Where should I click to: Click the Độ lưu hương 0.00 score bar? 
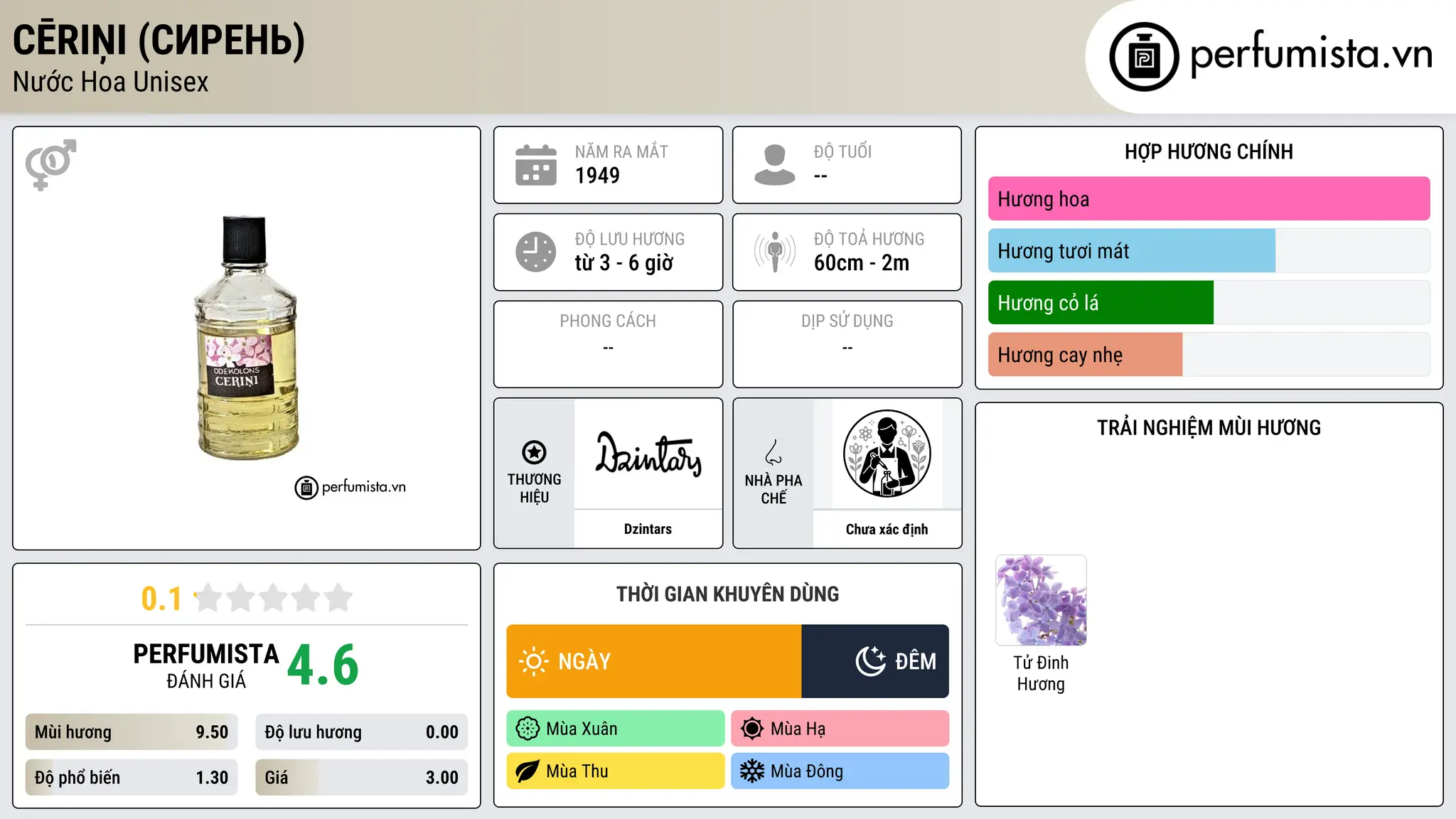tap(361, 732)
